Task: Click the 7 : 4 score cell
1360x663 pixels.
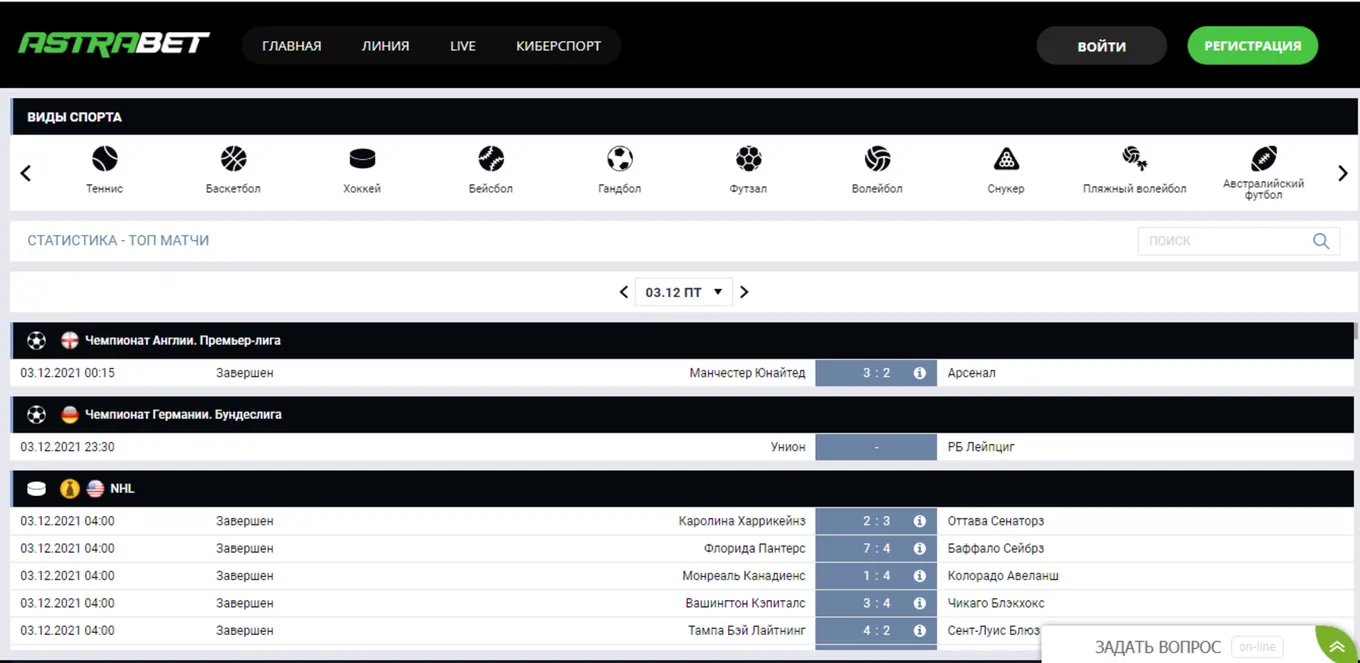Action: 876,548
